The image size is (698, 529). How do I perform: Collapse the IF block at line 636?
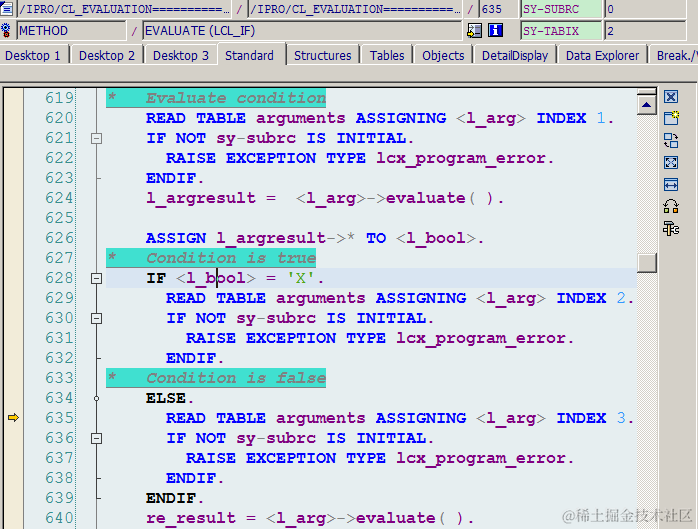(96, 439)
